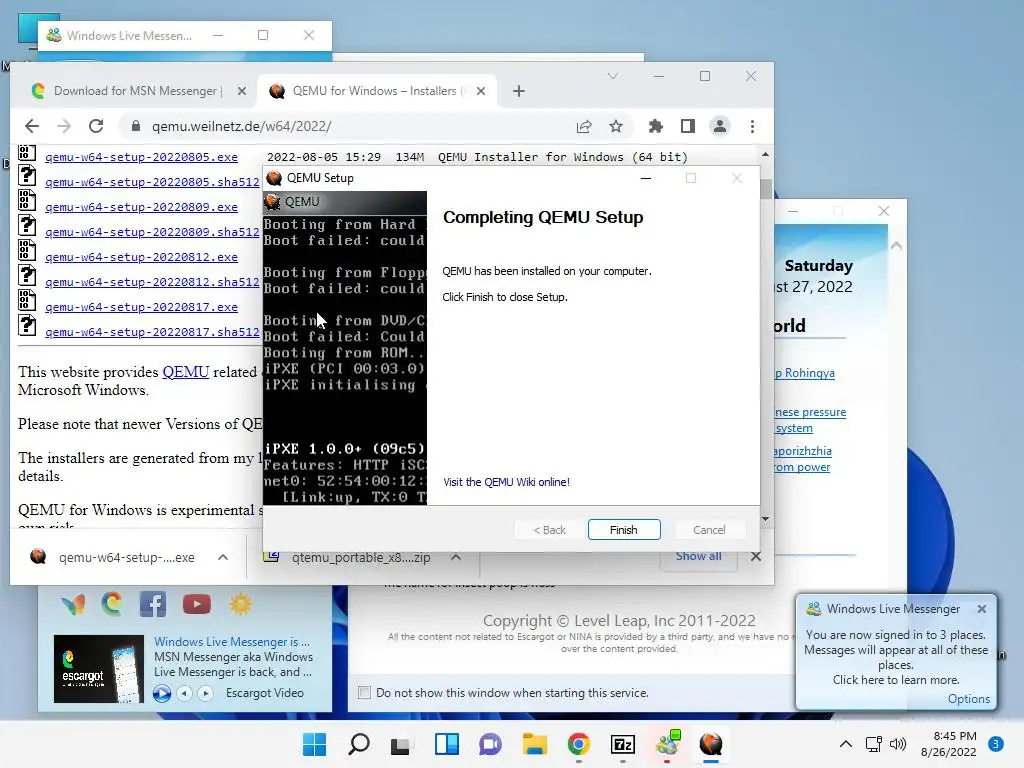The width and height of the screenshot is (1024, 768).
Task: Dismiss the Windows Live Messenger notification
Action: (982, 609)
